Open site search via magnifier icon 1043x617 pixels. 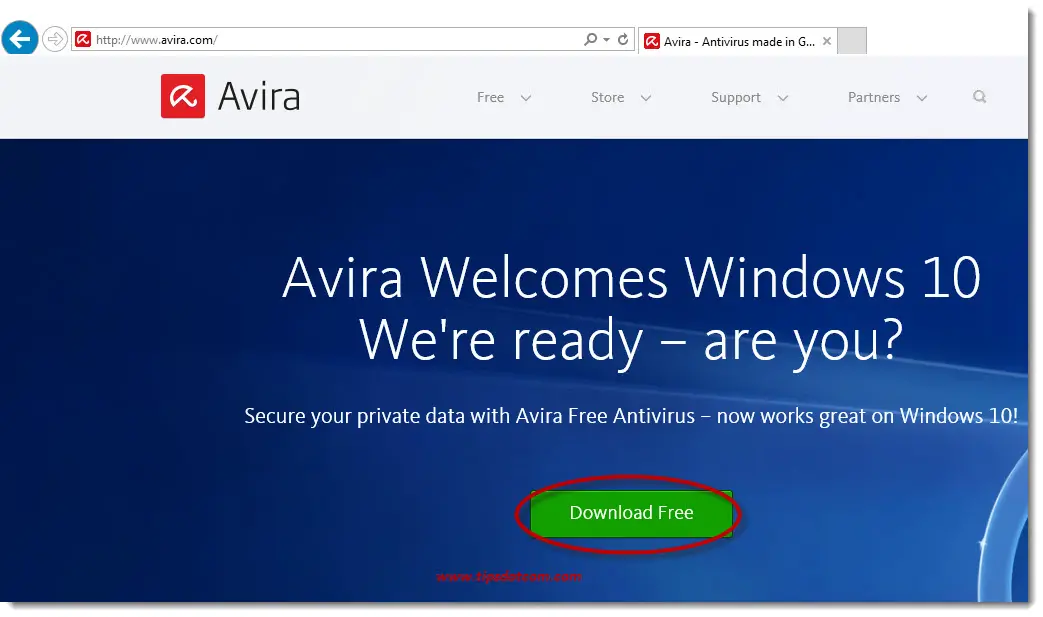click(979, 97)
